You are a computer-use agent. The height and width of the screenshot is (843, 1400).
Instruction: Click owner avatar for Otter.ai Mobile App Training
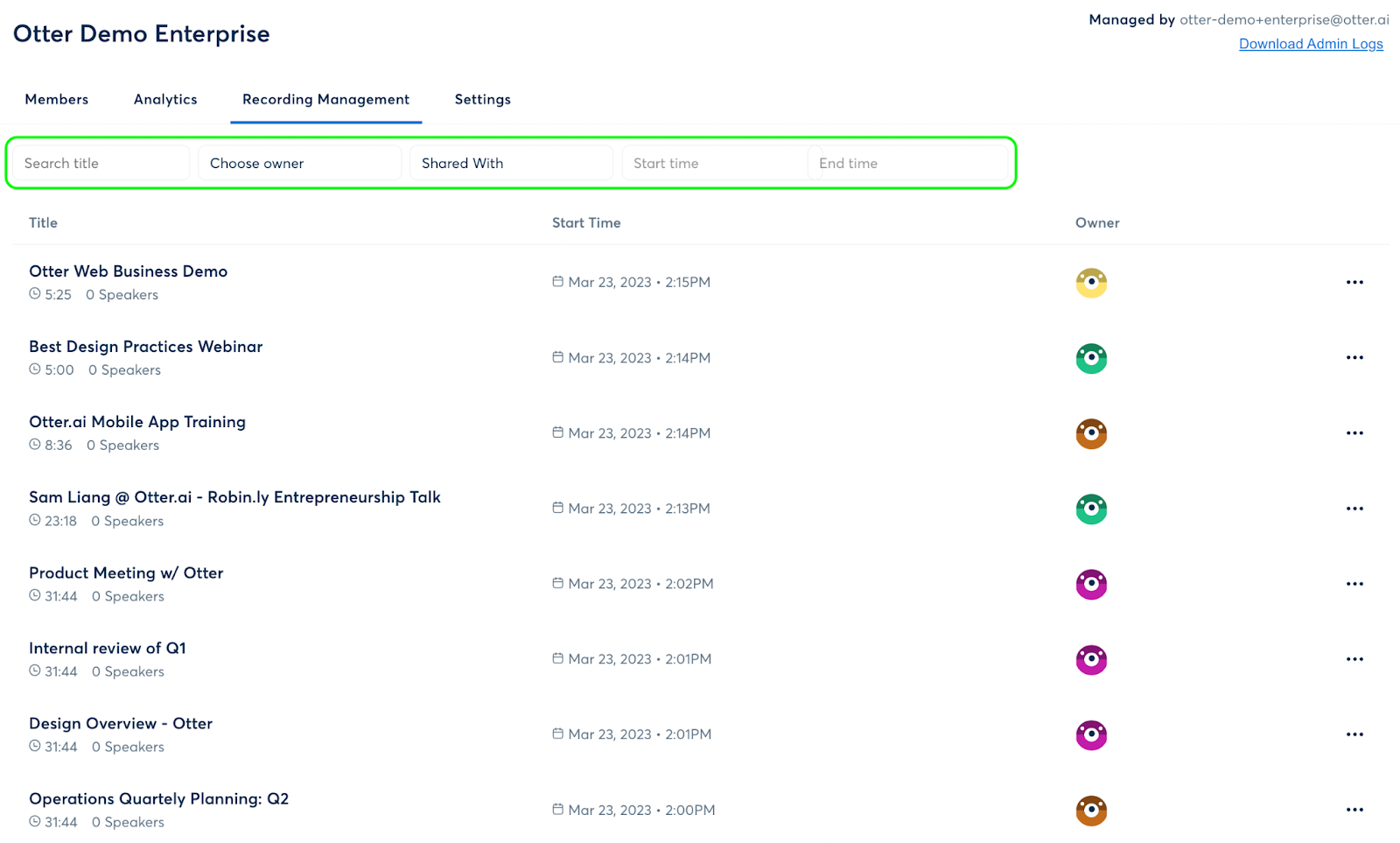tap(1091, 433)
